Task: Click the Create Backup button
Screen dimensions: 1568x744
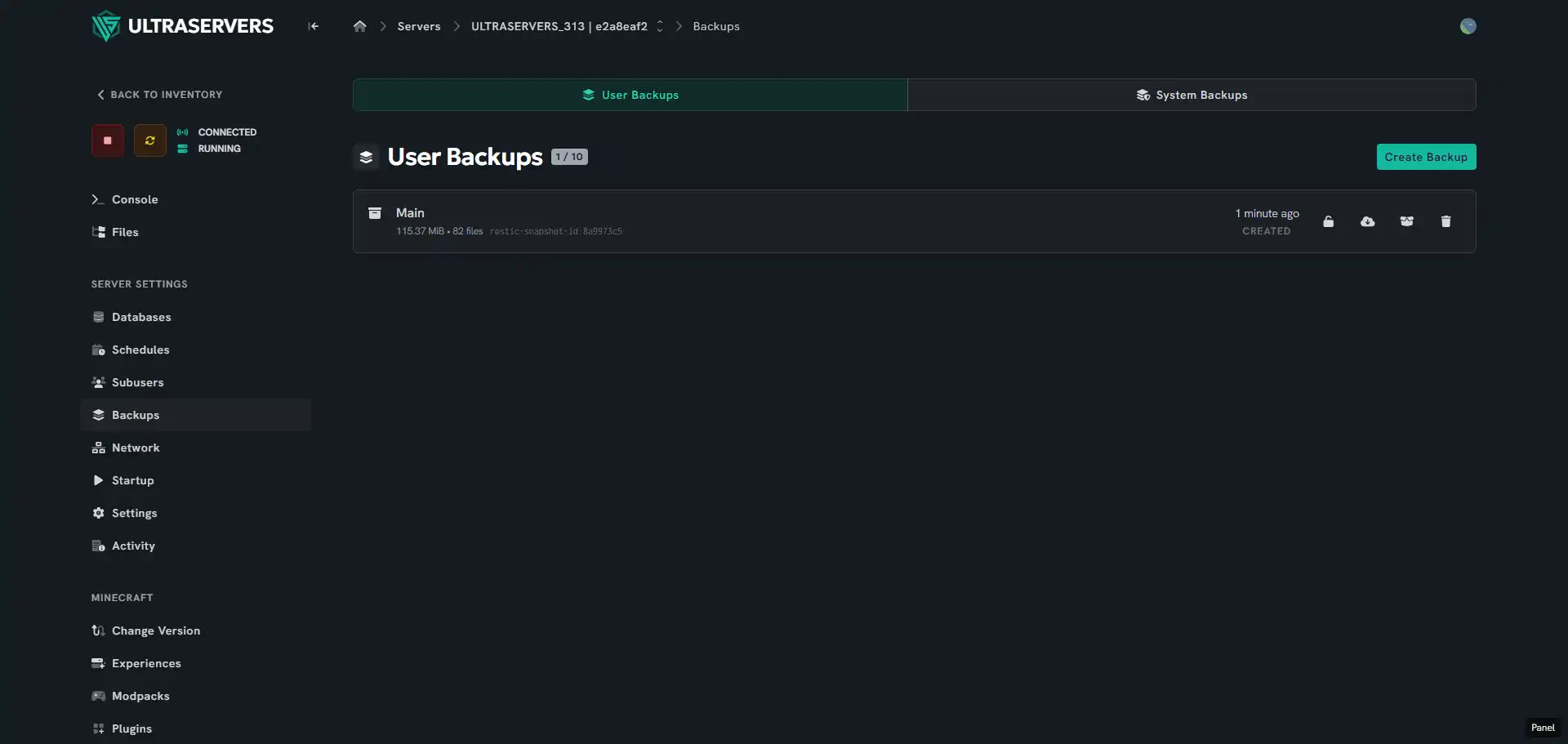Action: [1426, 157]
